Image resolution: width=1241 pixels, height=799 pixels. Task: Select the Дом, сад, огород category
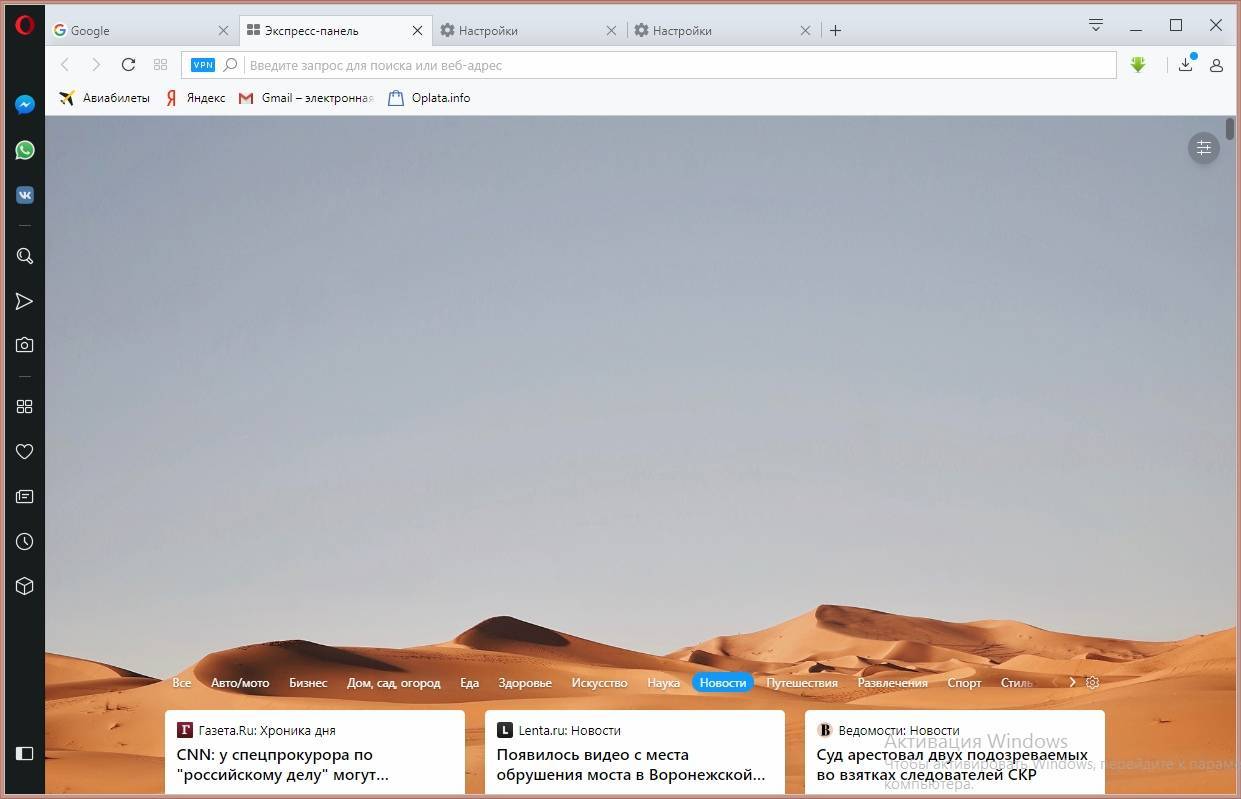tap(394, 683)
